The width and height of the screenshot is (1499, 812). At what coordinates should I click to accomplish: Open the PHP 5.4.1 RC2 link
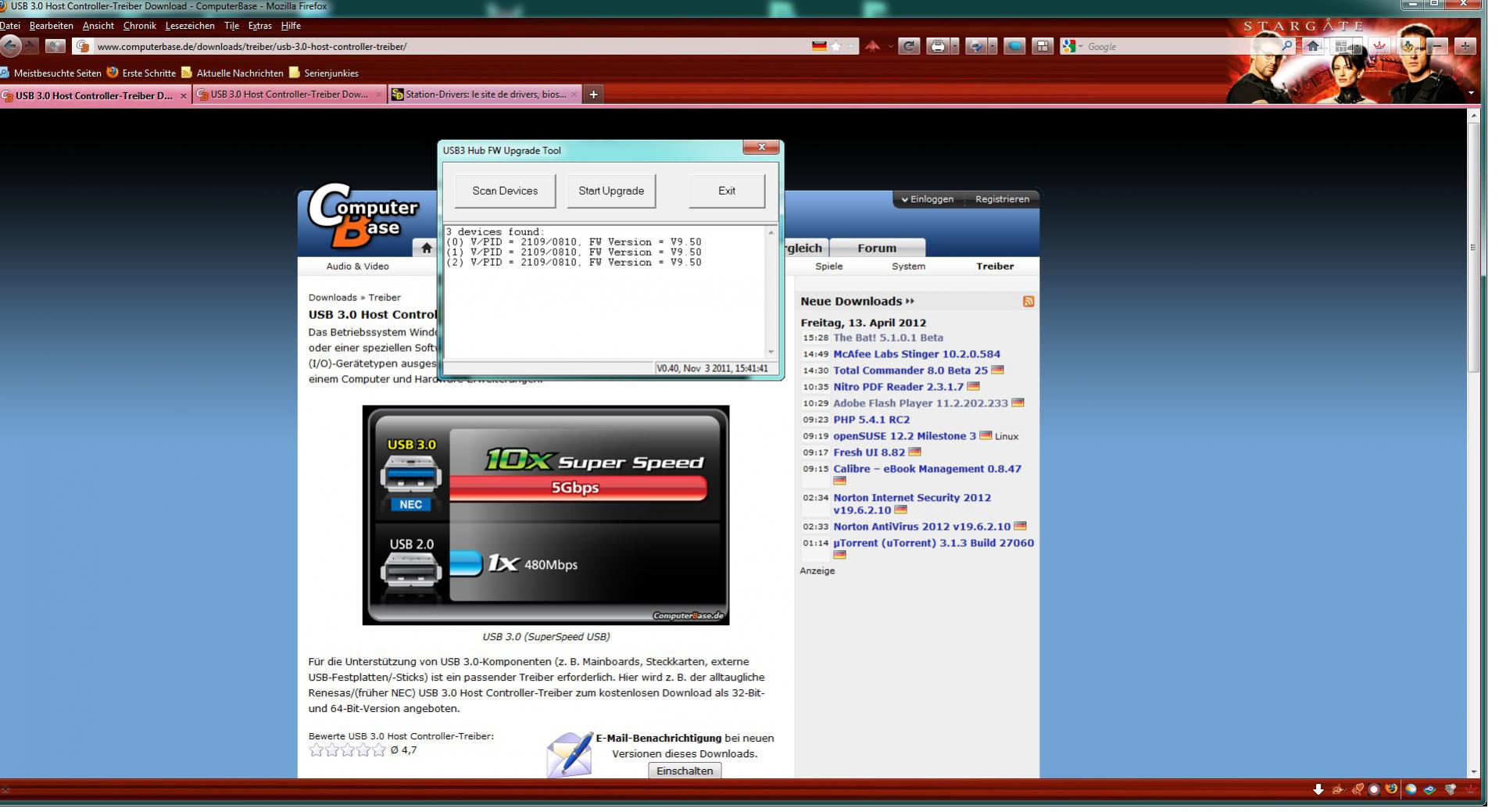coord(871,420)
